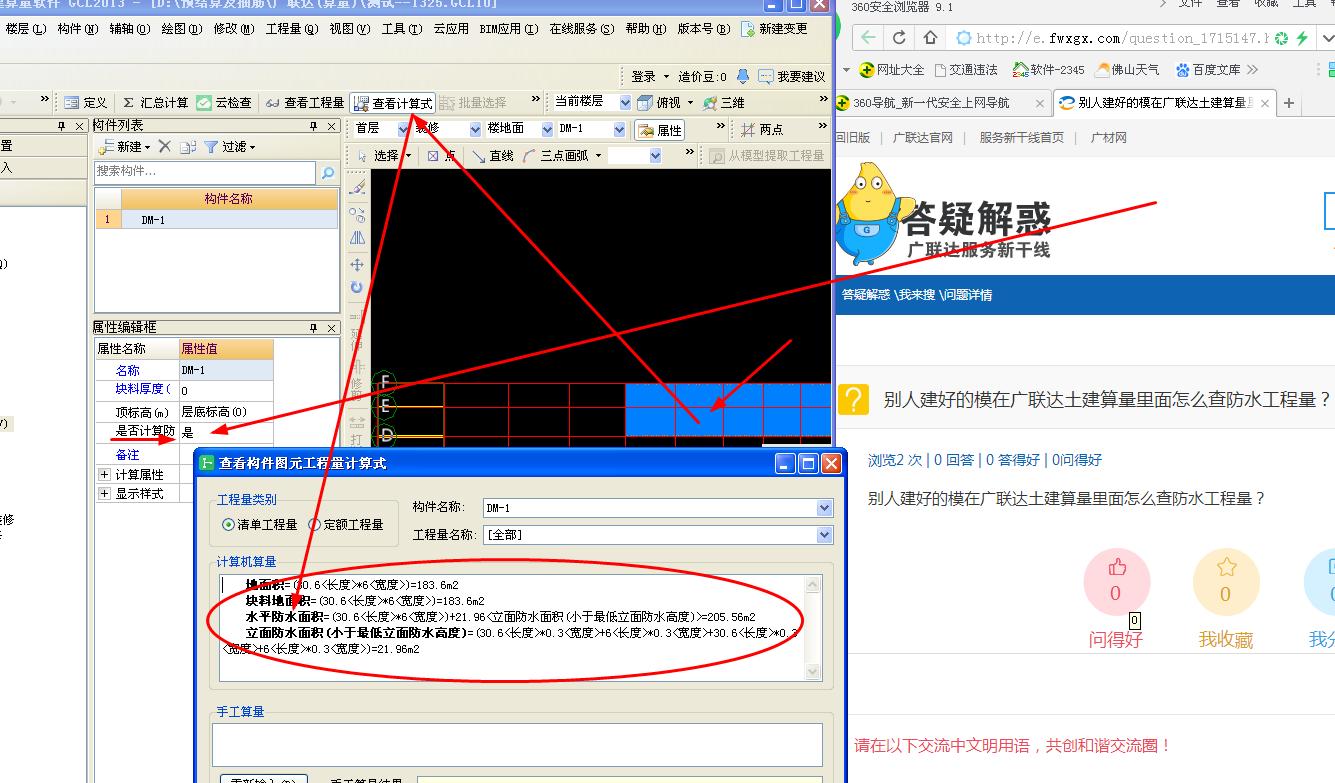Click 百度文库 bookmark
The image size is (1335, 783).
pyautogui.click(x=1207, y=70)
